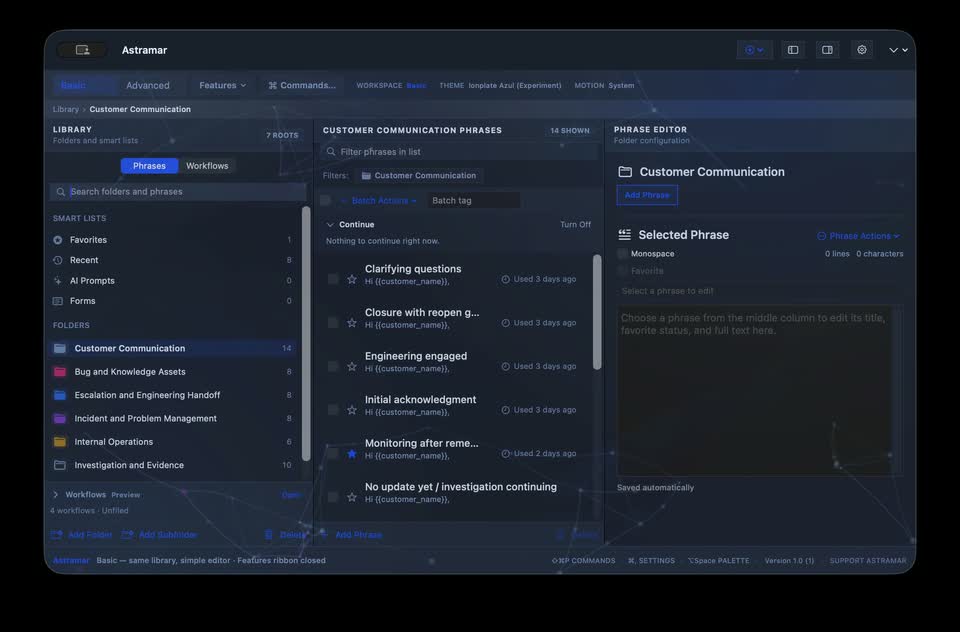Viewport: 960px width, 632px height.
Task: Check the Clarifying questions row checkbox
Action: (333, 279)
